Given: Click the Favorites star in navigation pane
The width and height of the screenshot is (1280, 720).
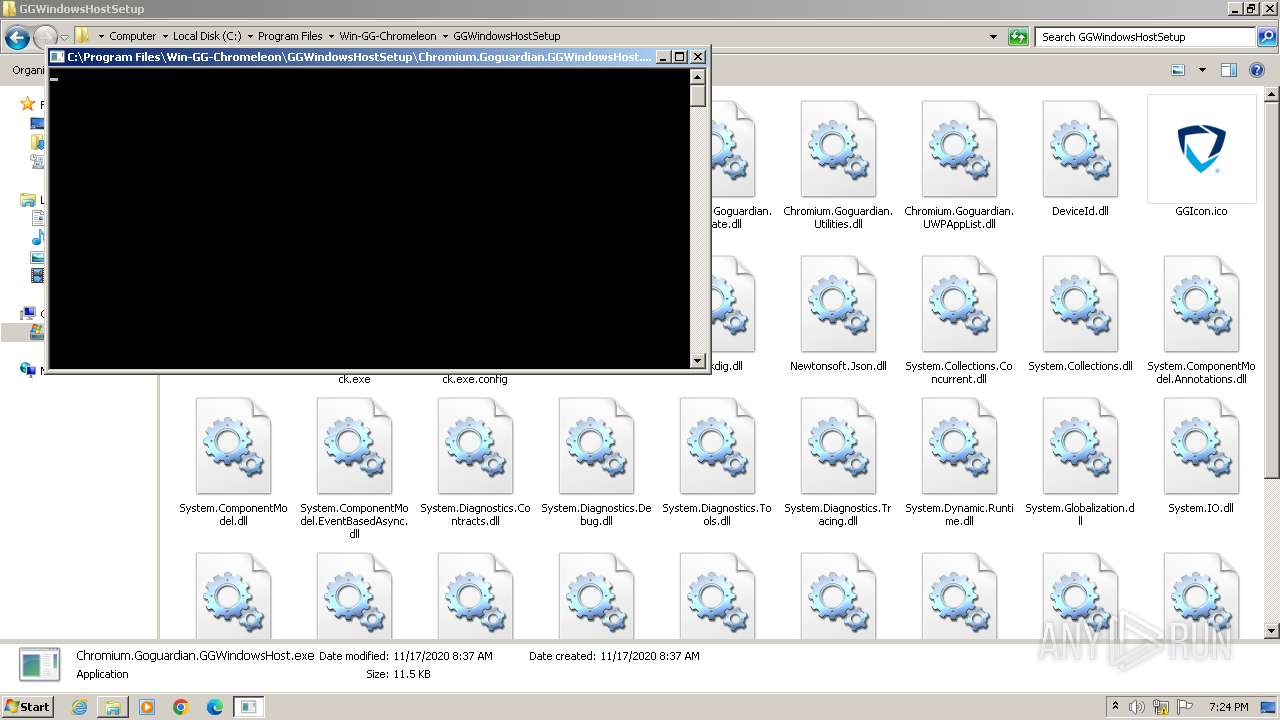Looking at the screenshot, I should [x=28, y=104].
